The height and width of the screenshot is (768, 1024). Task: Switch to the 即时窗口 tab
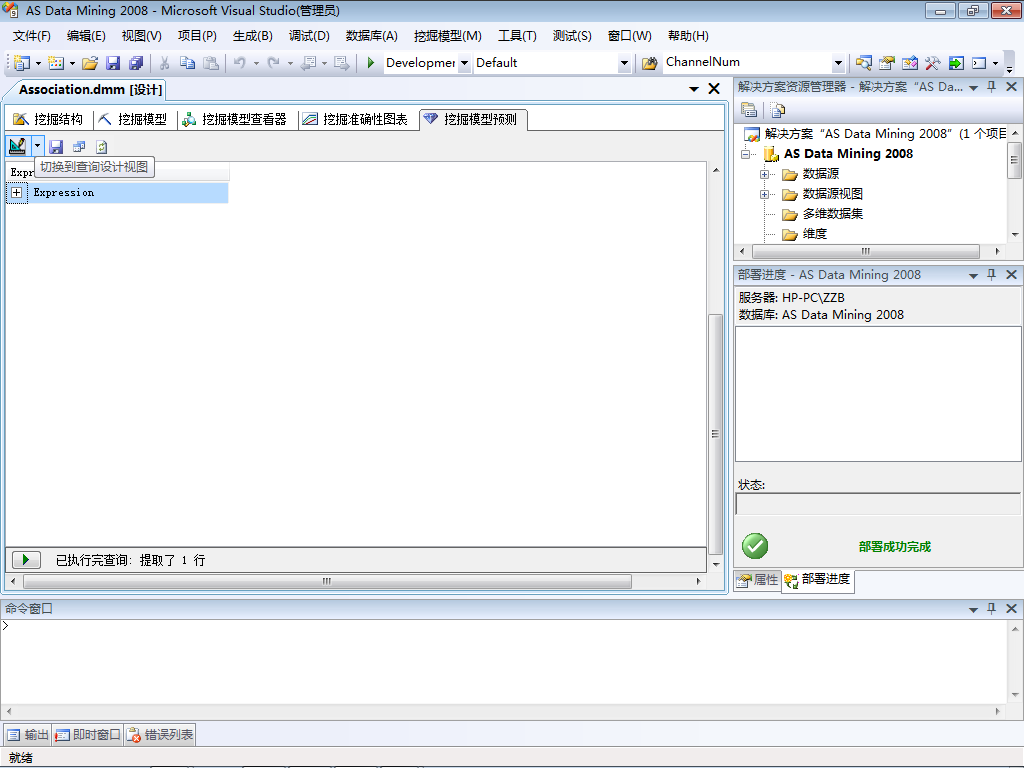coord(88,735)
